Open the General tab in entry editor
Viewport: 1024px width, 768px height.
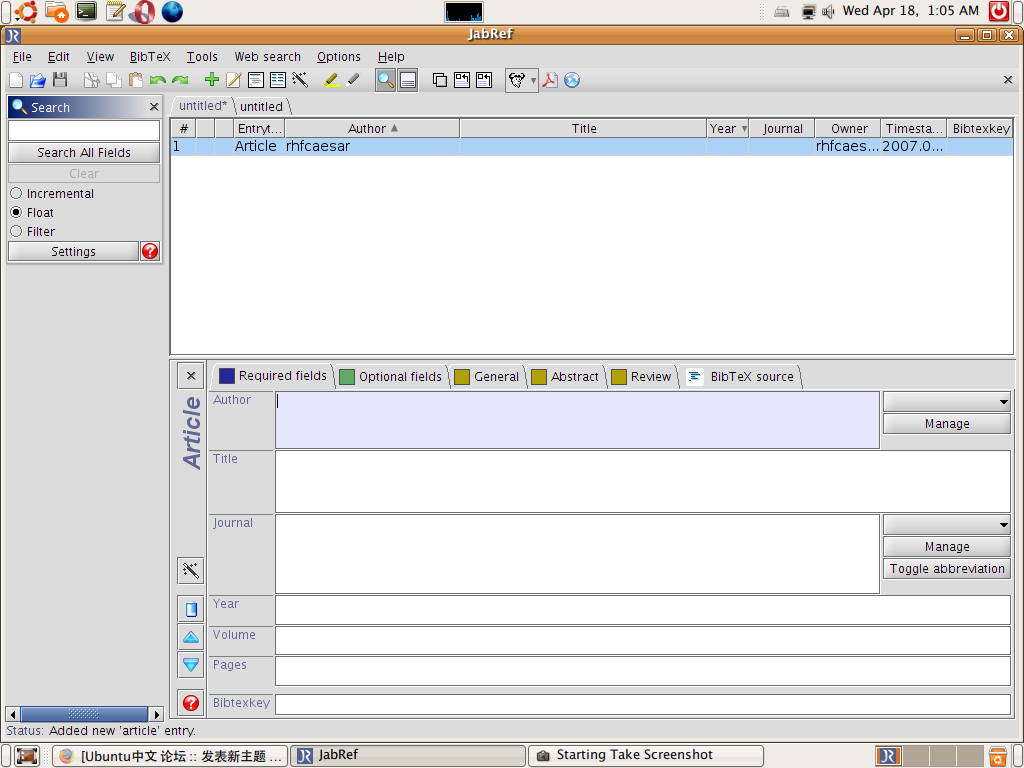[x=487, y=377]
